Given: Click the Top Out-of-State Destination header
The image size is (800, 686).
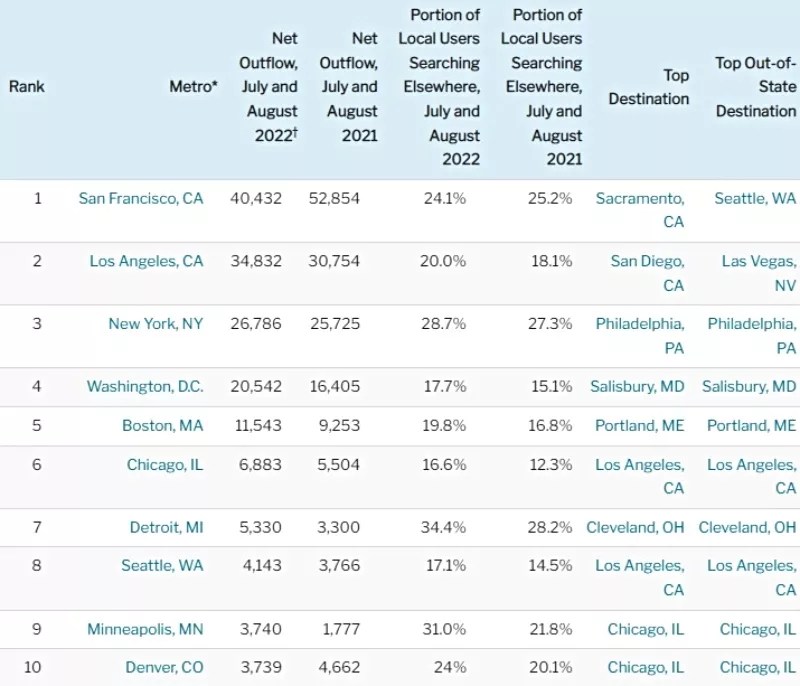Looking at the screenshot, I should (x=756, y=87).
